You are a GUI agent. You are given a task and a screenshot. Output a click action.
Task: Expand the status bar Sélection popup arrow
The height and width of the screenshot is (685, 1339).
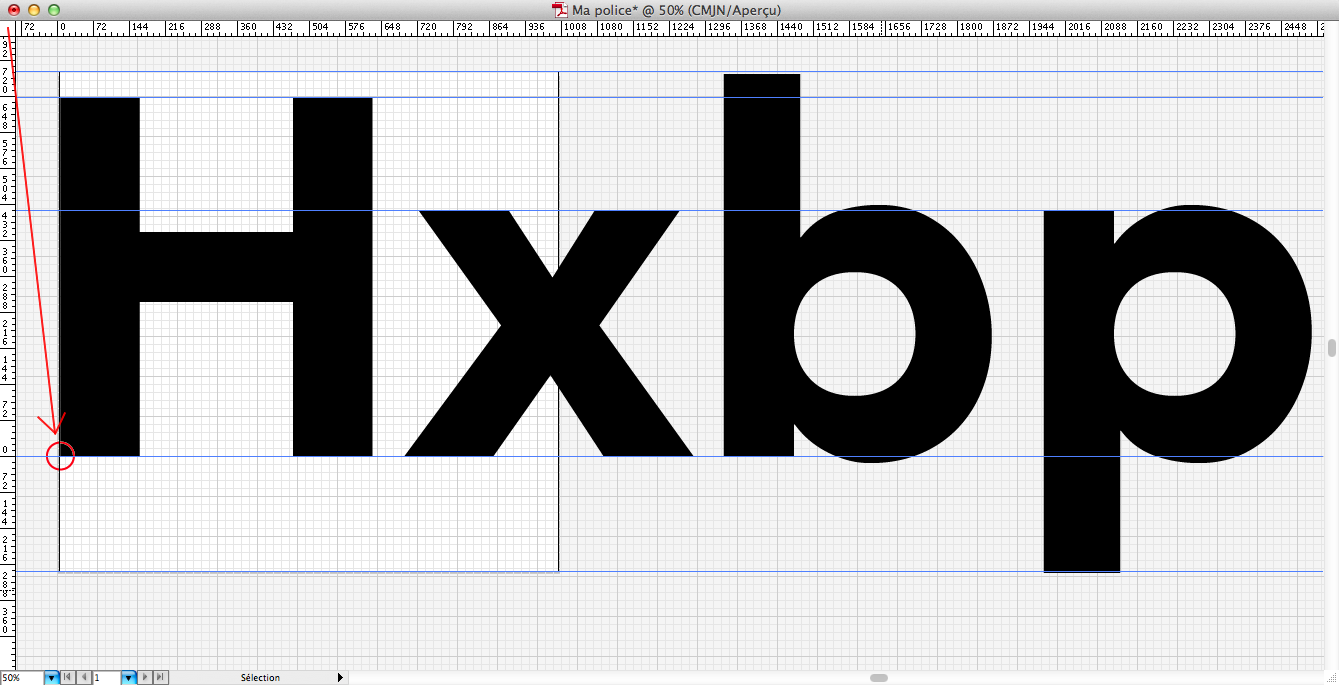pos(340,678)
